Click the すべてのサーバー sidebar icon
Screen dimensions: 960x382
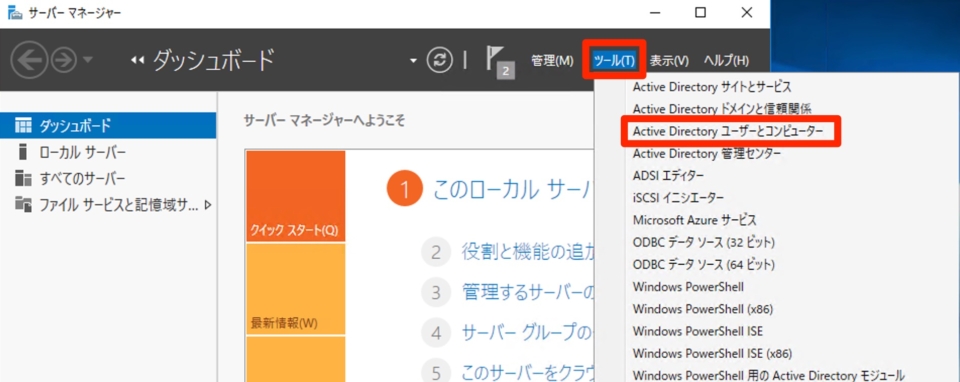point(23,178)
